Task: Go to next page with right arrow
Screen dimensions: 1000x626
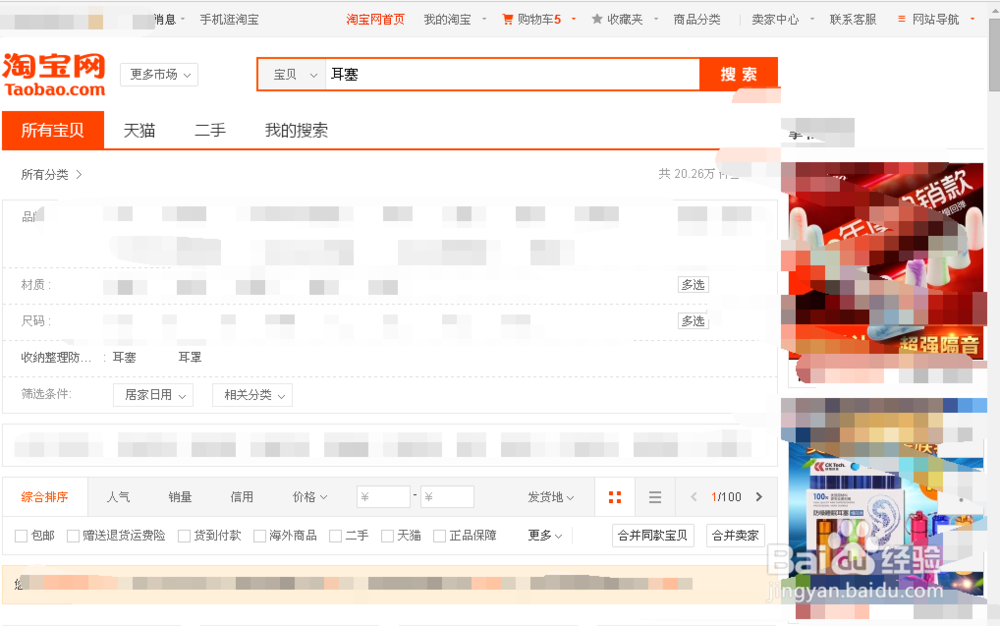Action: 758,496
